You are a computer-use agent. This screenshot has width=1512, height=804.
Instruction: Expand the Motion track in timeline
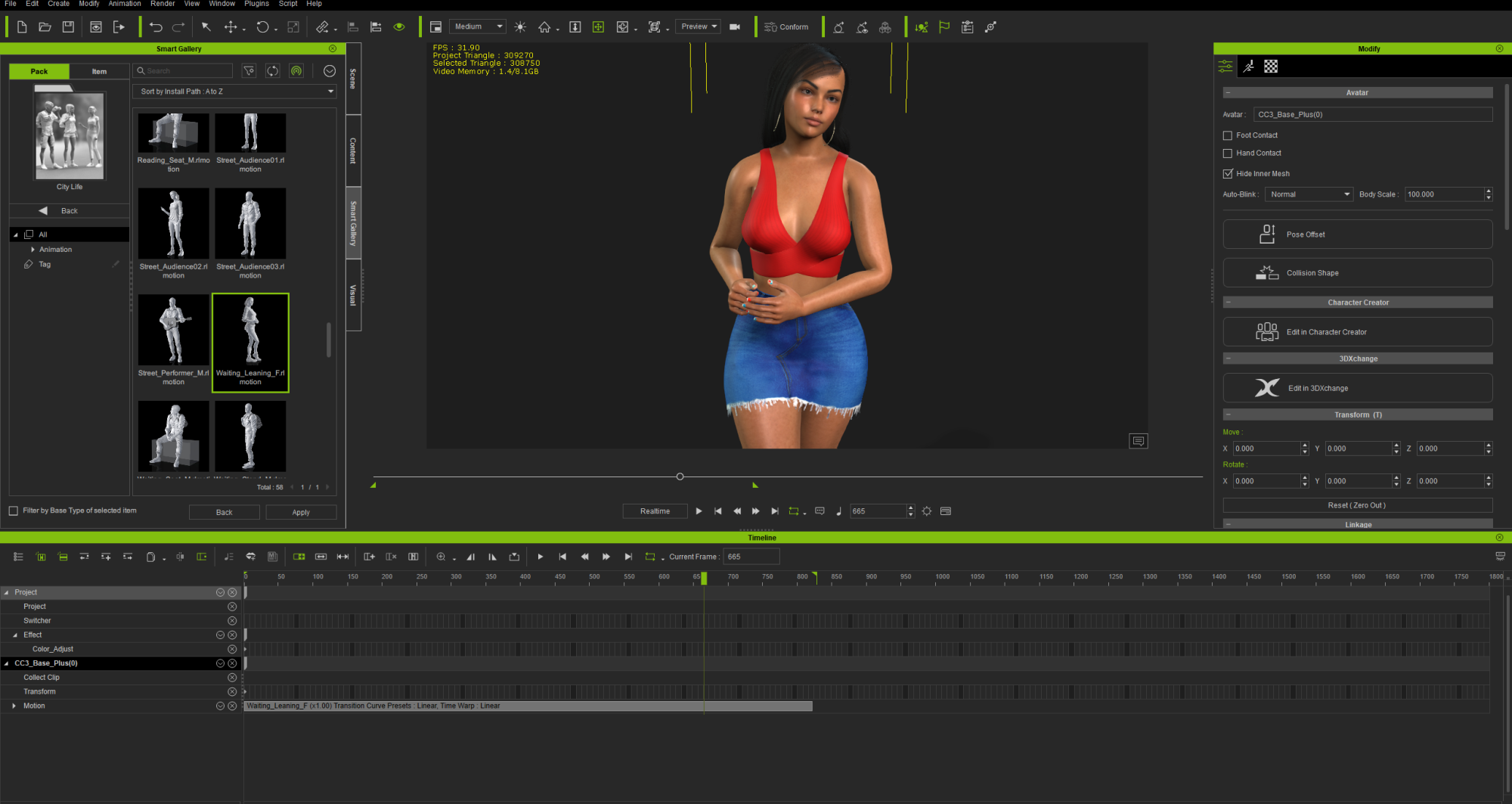14,706
